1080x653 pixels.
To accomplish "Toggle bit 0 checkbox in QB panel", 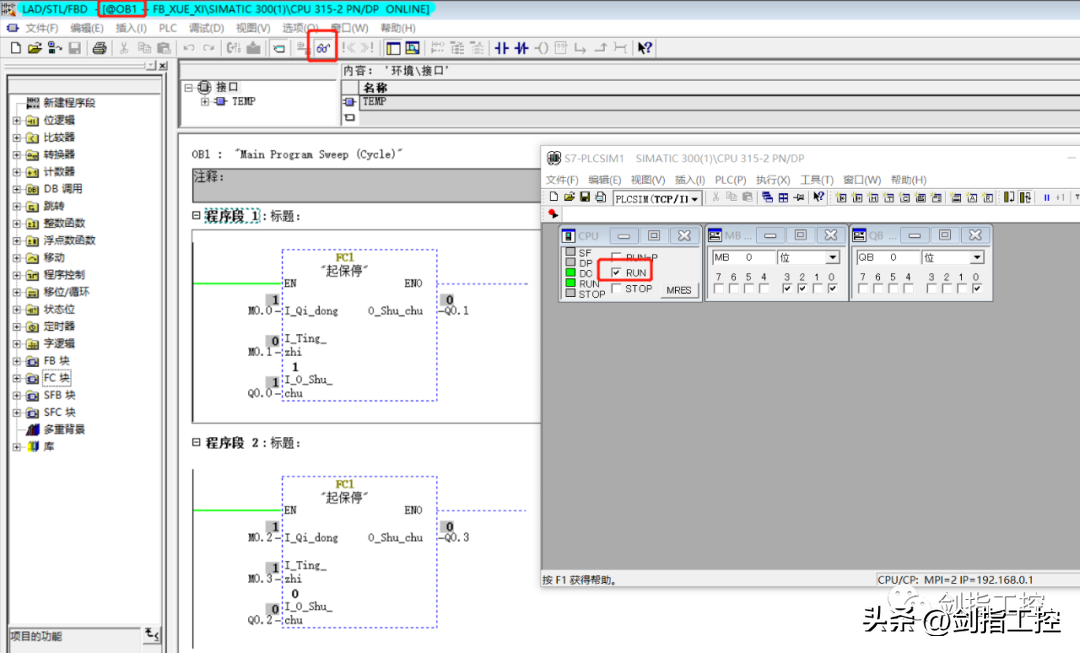I will 976,289.
